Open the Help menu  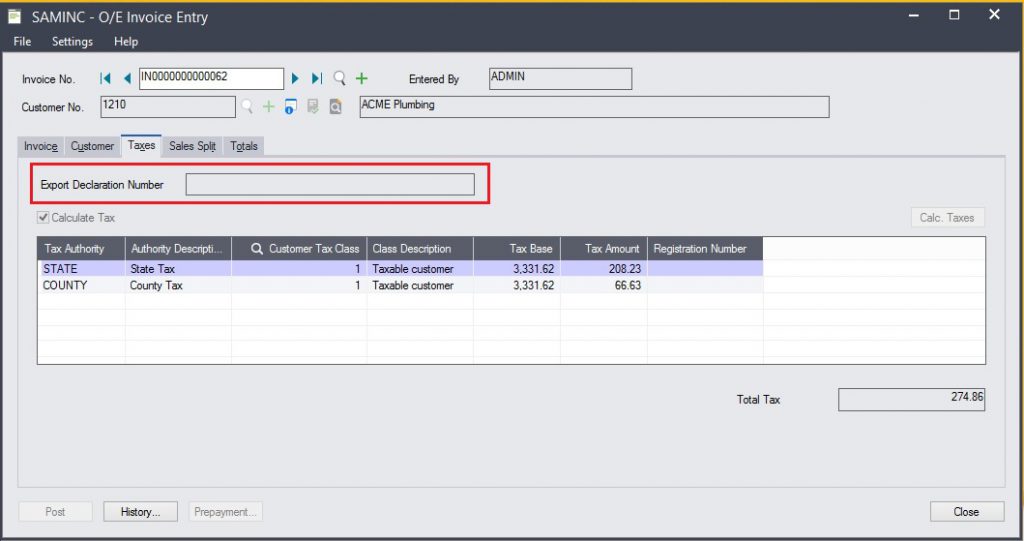click(x=126, y=42)
